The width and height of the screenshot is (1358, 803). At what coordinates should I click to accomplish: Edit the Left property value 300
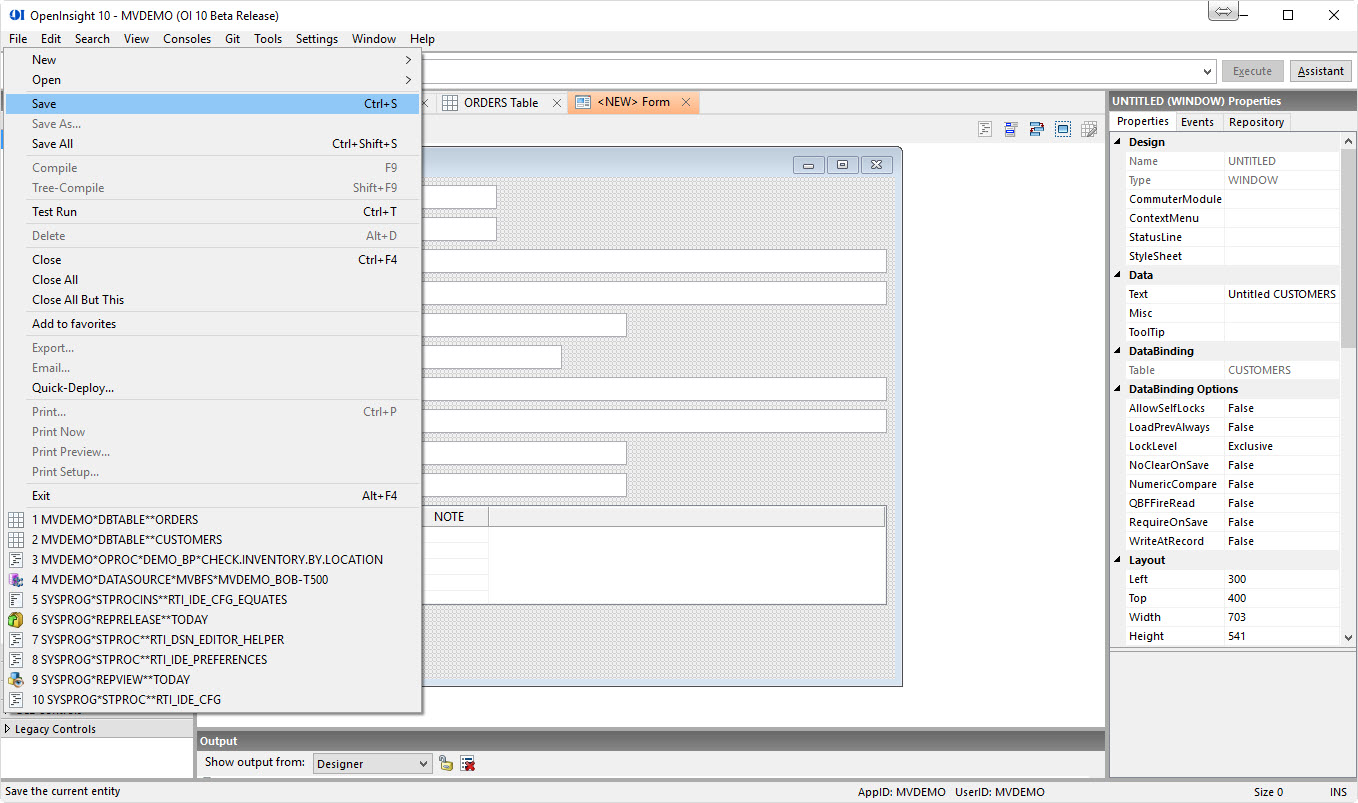(1282, 579)
